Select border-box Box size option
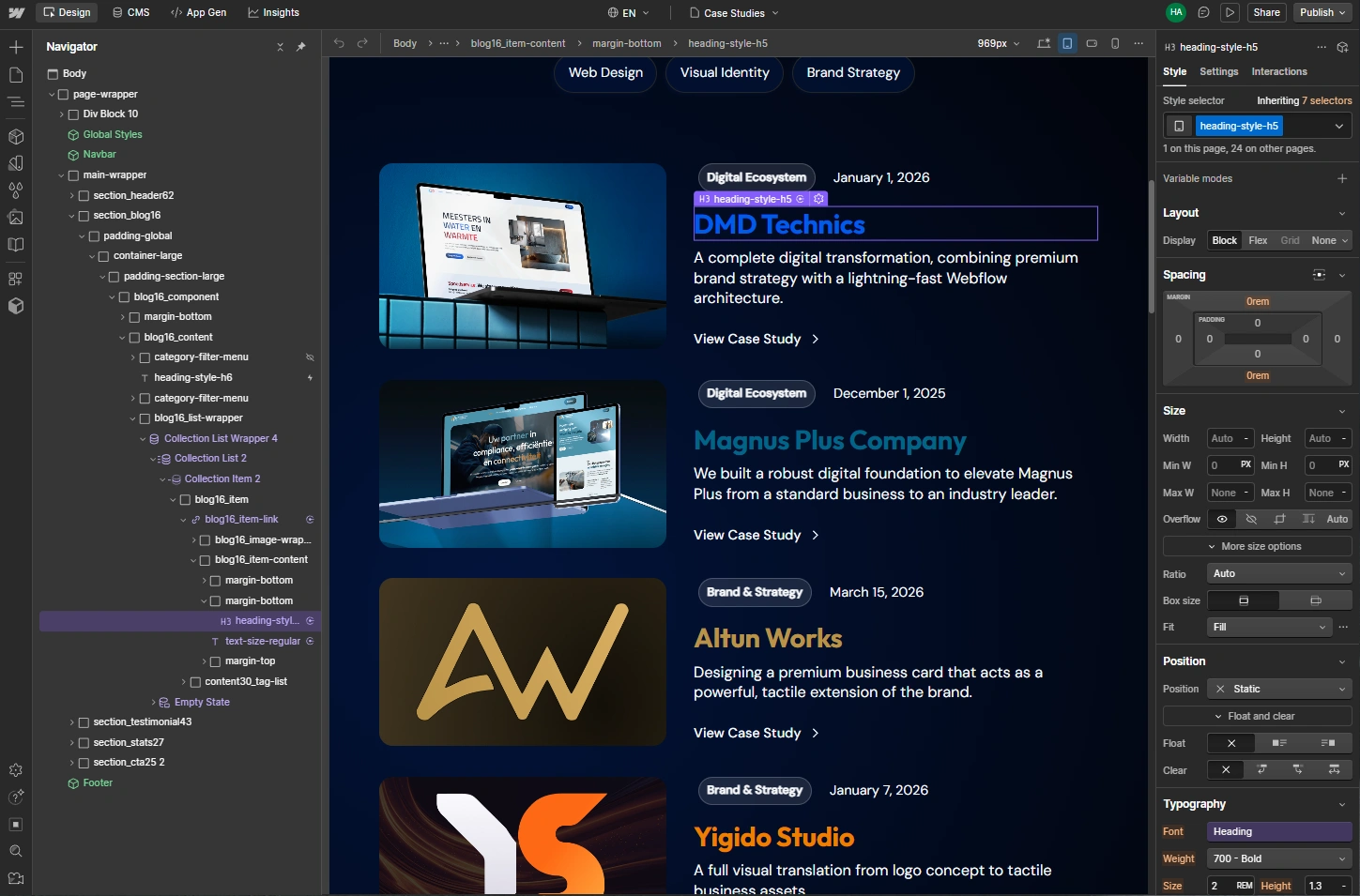 (1244, 600)
